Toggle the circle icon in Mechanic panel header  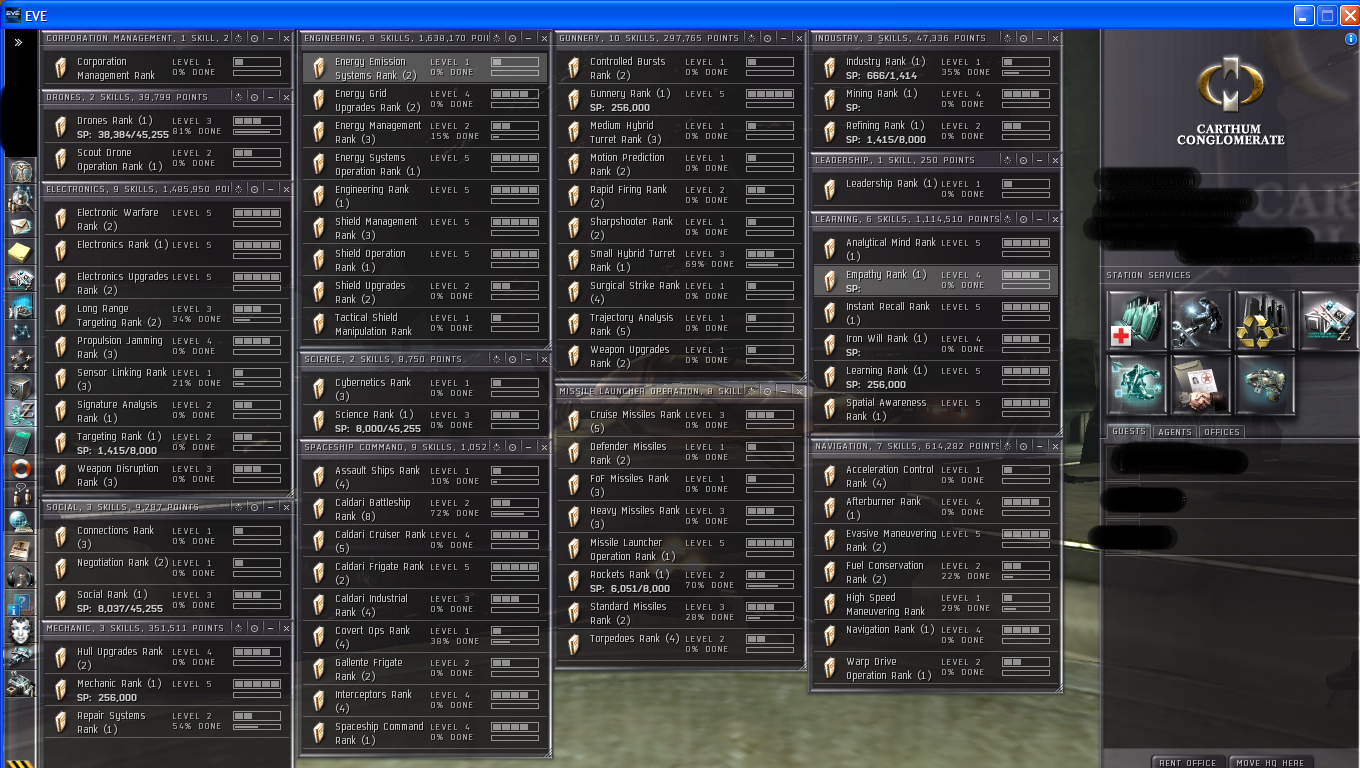tap(255, 628)
